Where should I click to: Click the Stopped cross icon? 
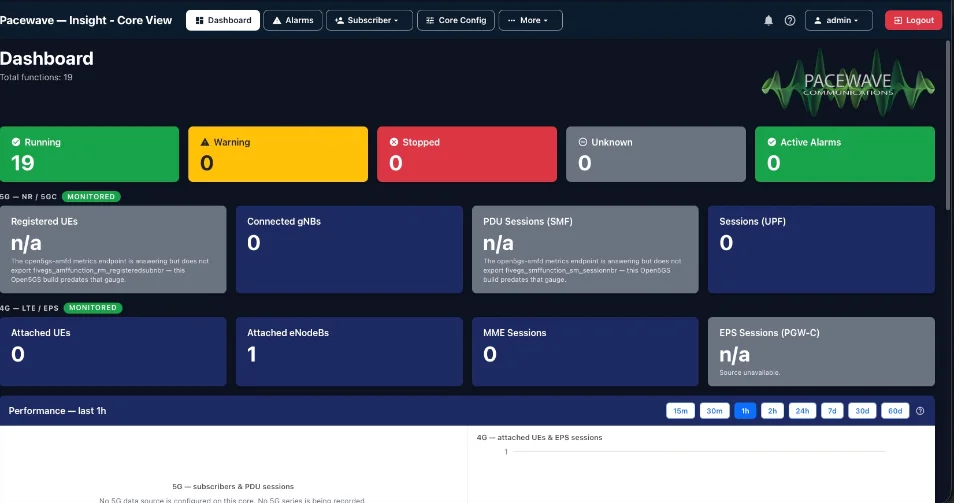[394, 142]
